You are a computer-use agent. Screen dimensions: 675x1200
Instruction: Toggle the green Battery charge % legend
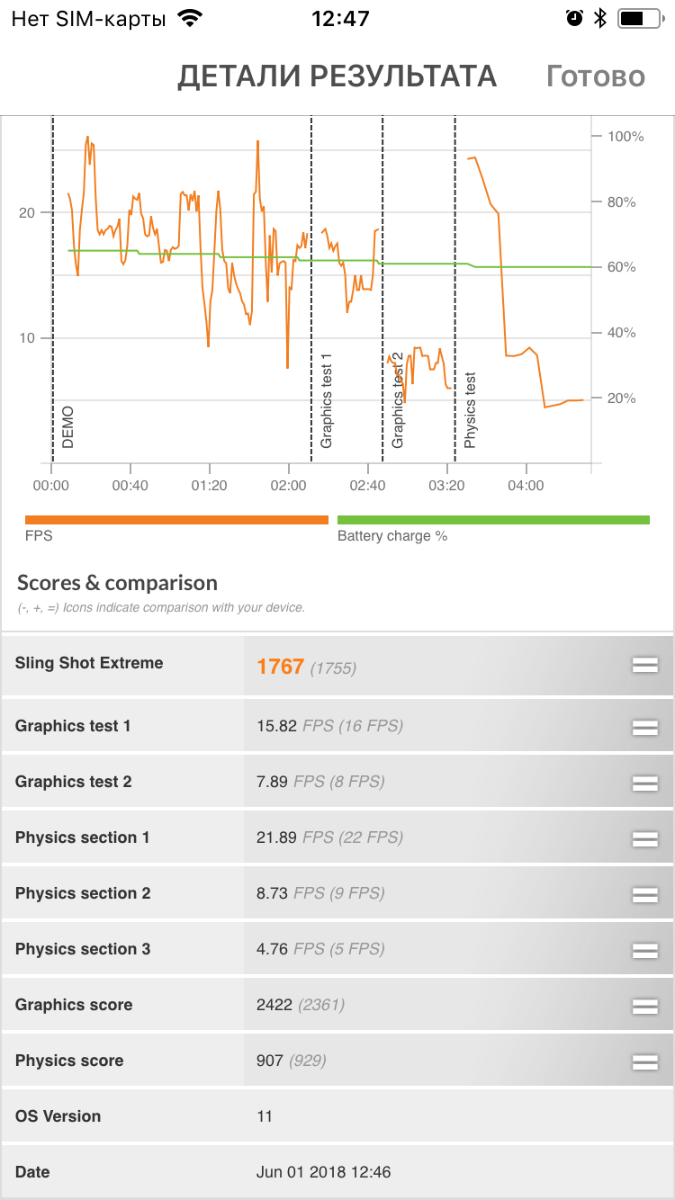tap(493, 520)
